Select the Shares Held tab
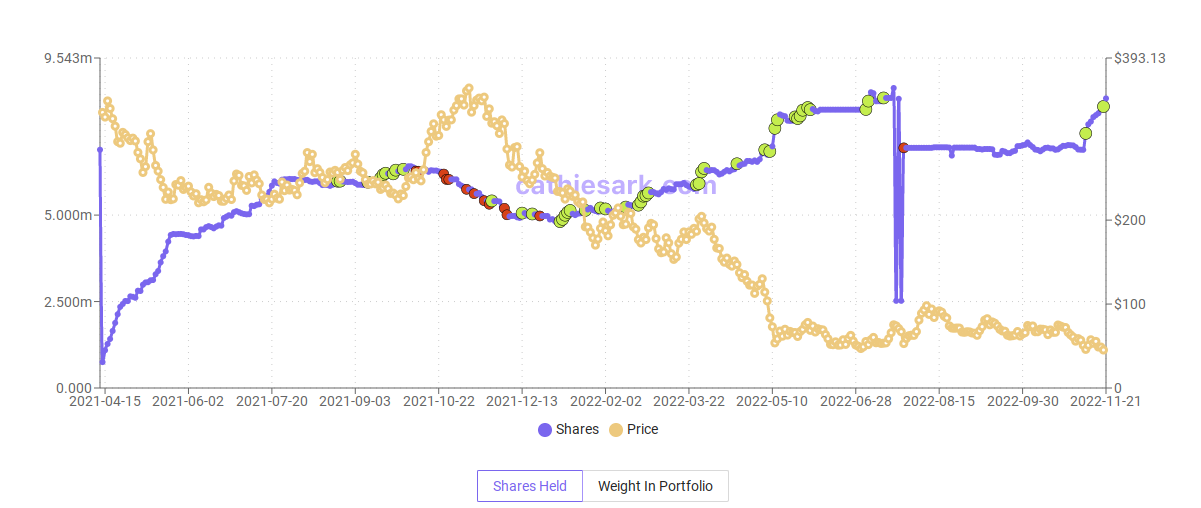This screenshot has height=508, width=1201. (x=530, y=486)
